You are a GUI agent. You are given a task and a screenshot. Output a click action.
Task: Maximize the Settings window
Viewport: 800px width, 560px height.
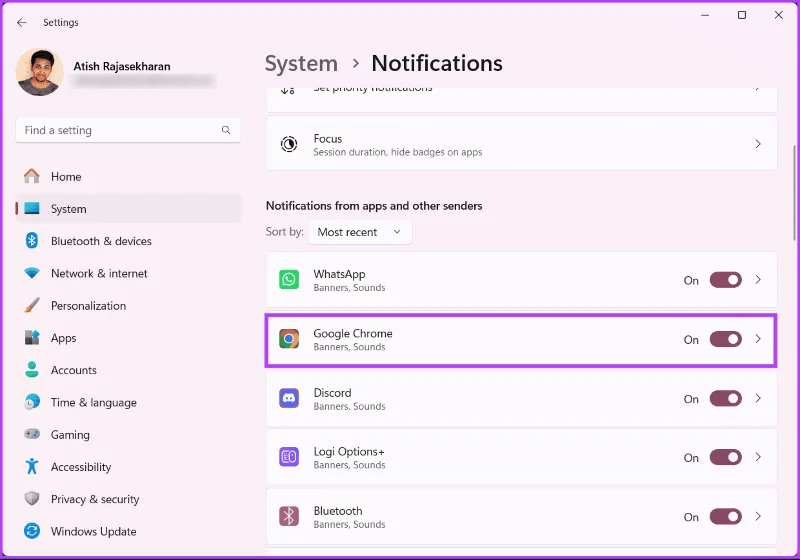742,15
